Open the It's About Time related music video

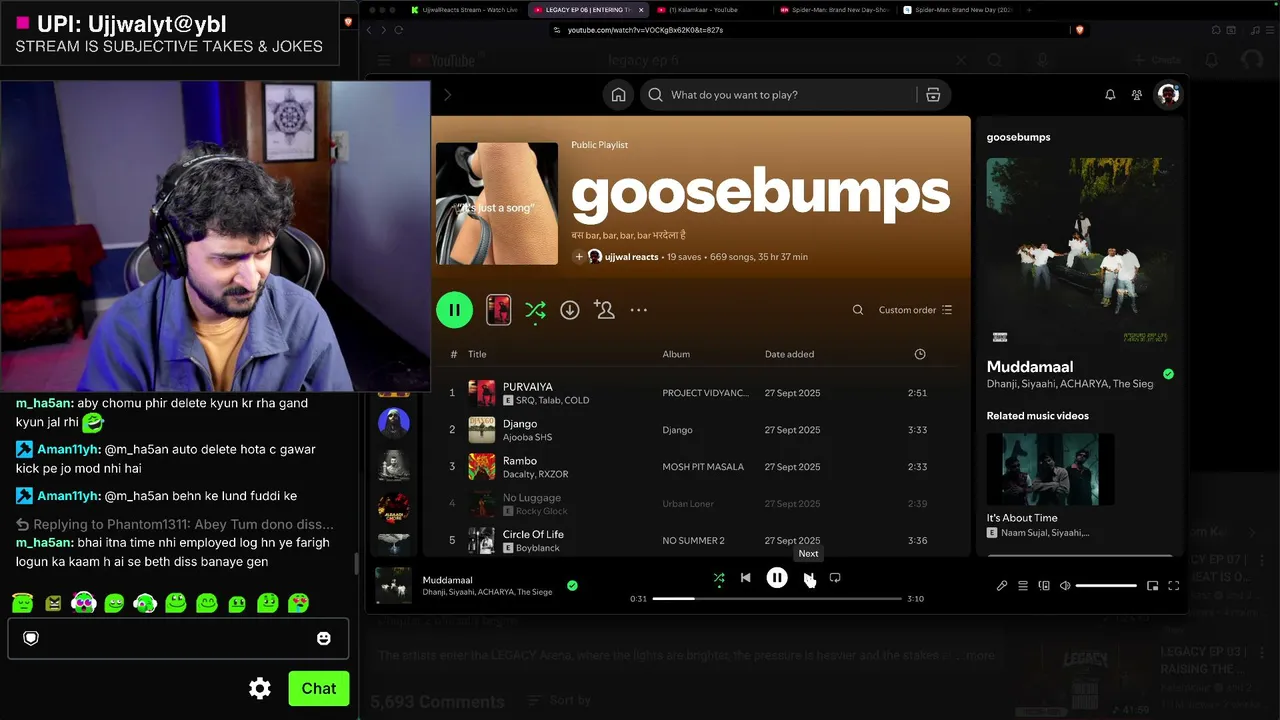(x=1050, y=469)
